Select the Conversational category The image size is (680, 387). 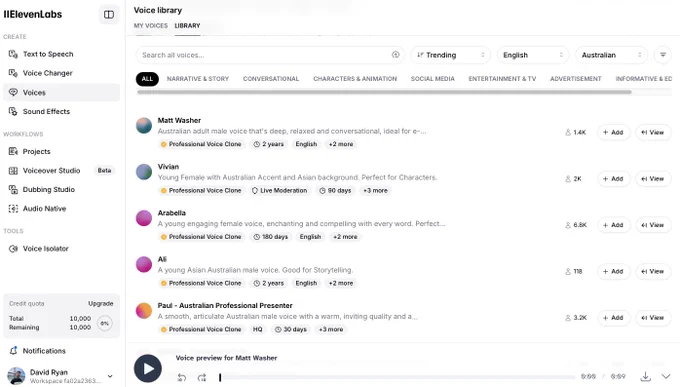tap(271, 79)
